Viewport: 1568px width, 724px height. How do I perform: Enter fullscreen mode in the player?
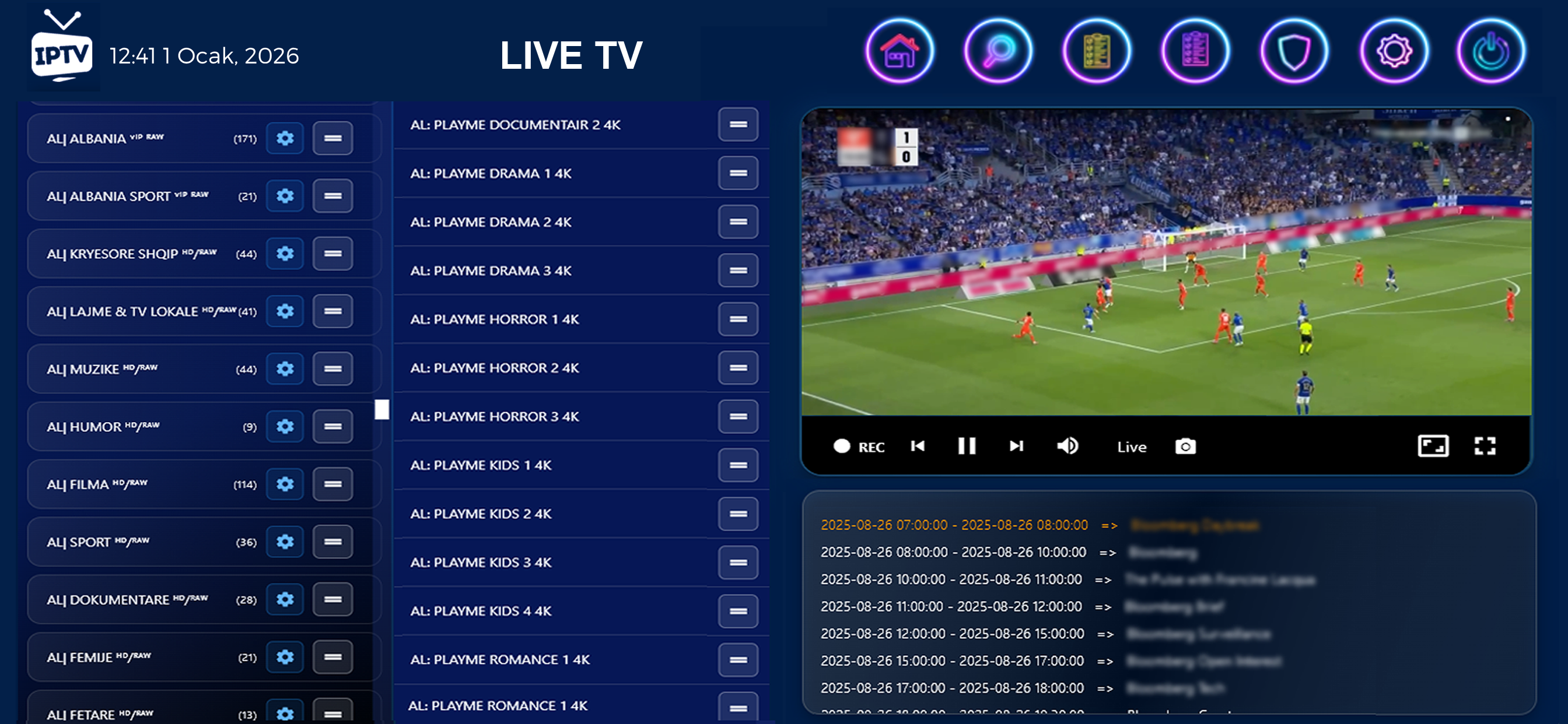(x=1485, y=446)
